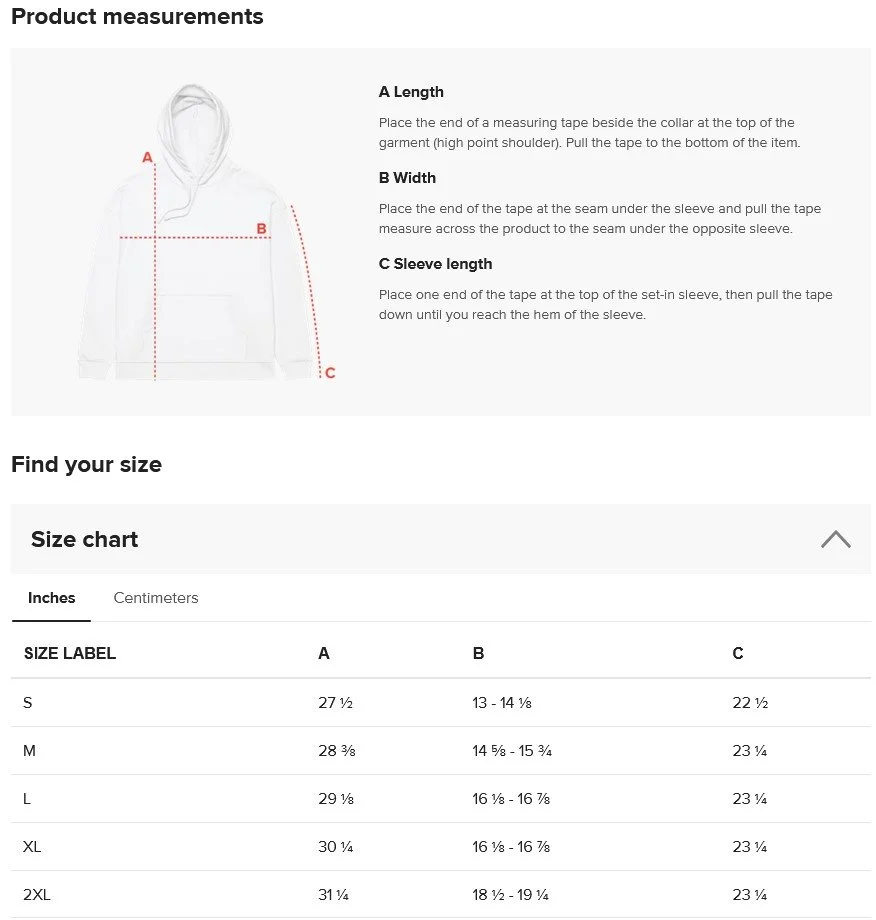The height and width of the screenshot is (920, 876).
Task: Click the B Width heading
Action: pyautogui.click(x=407, y=178)
